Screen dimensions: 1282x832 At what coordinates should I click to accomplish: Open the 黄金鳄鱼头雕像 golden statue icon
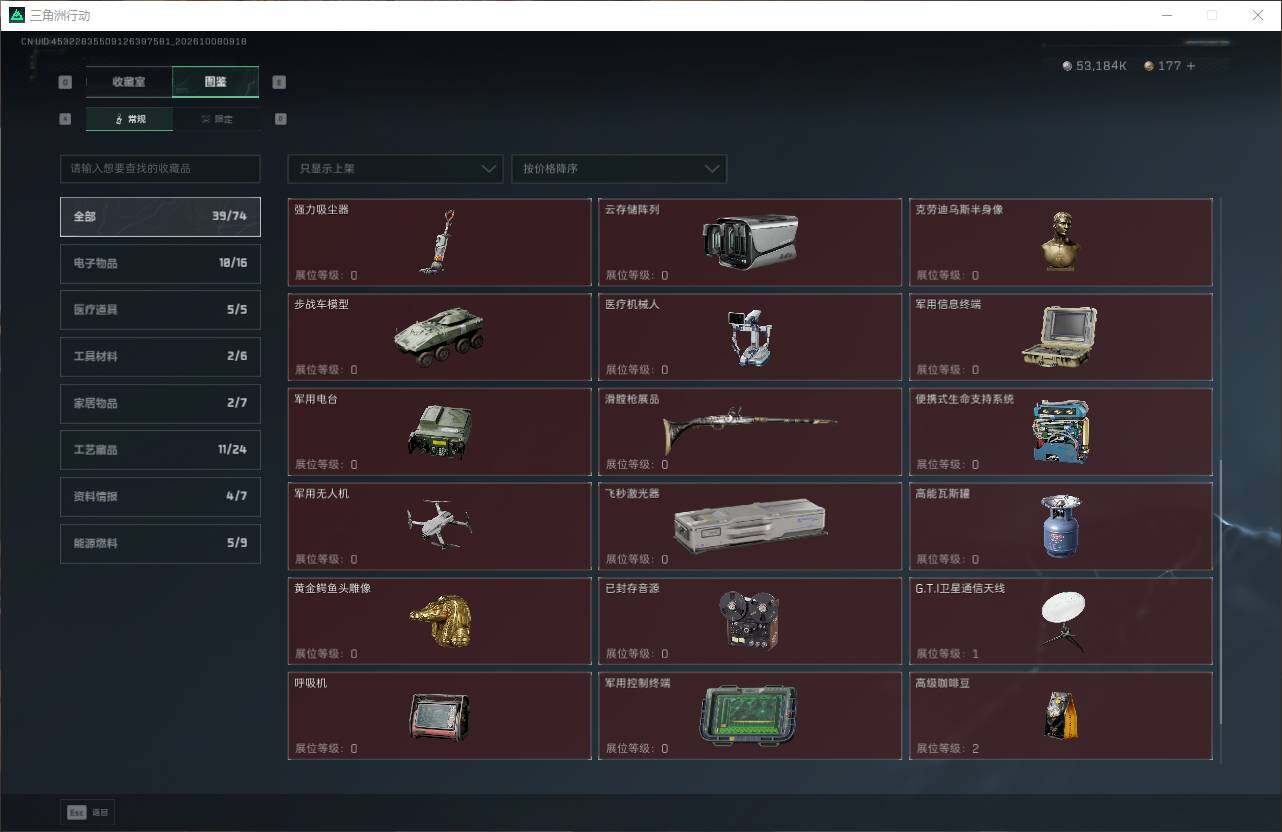pyautogui.click(x=440, y=620)
